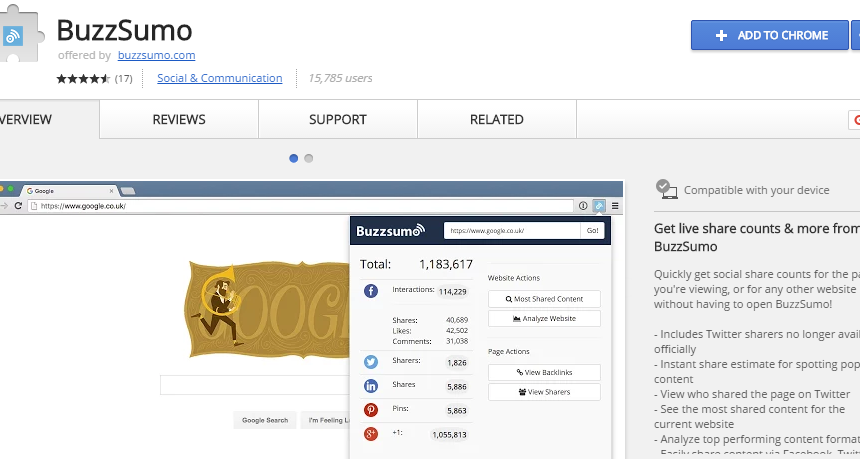Image resolution: width=860 pixels, height=459 pixels.
Task: Click the Go! button in popup
Action: coord(592,230)
